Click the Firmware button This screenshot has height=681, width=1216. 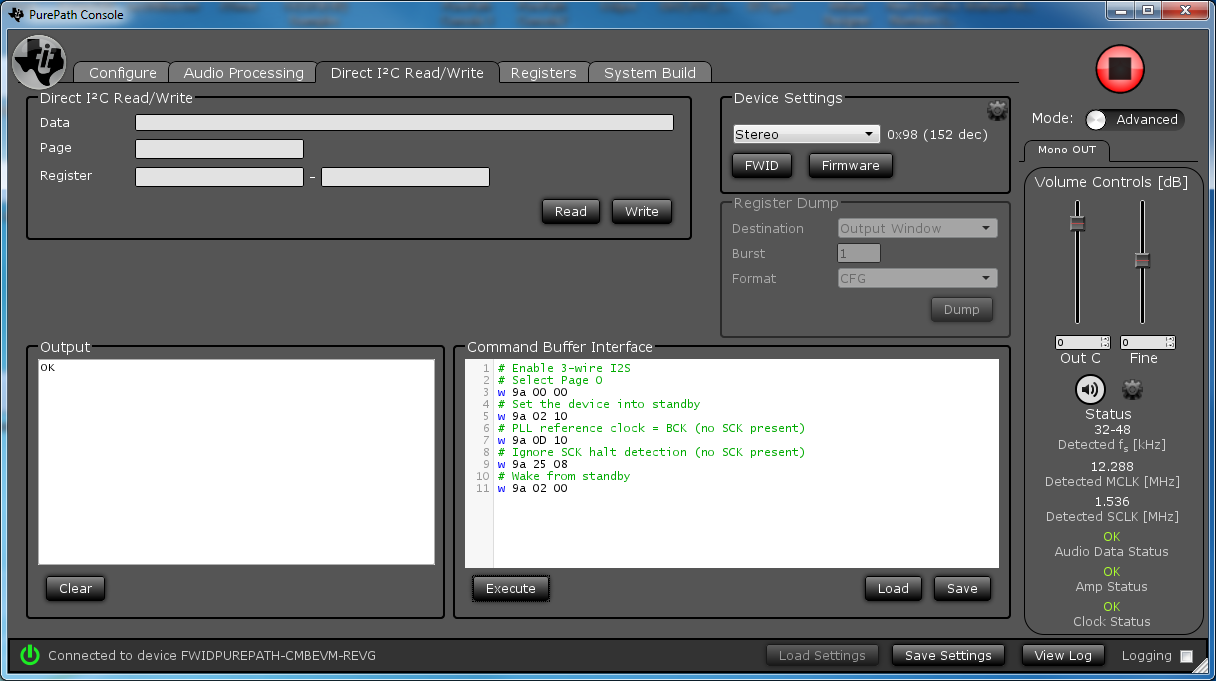[x=850, y=165]
